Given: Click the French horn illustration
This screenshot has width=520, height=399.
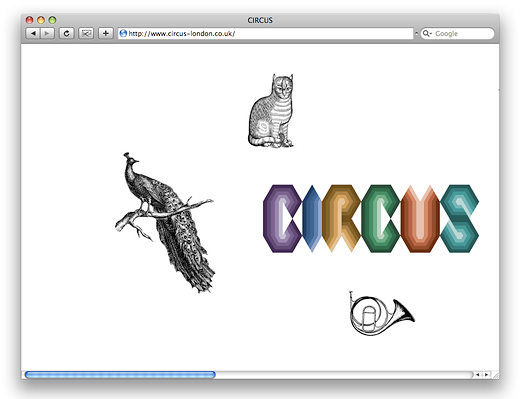Looking at the screenshot, I should click(x=382, y=313).
